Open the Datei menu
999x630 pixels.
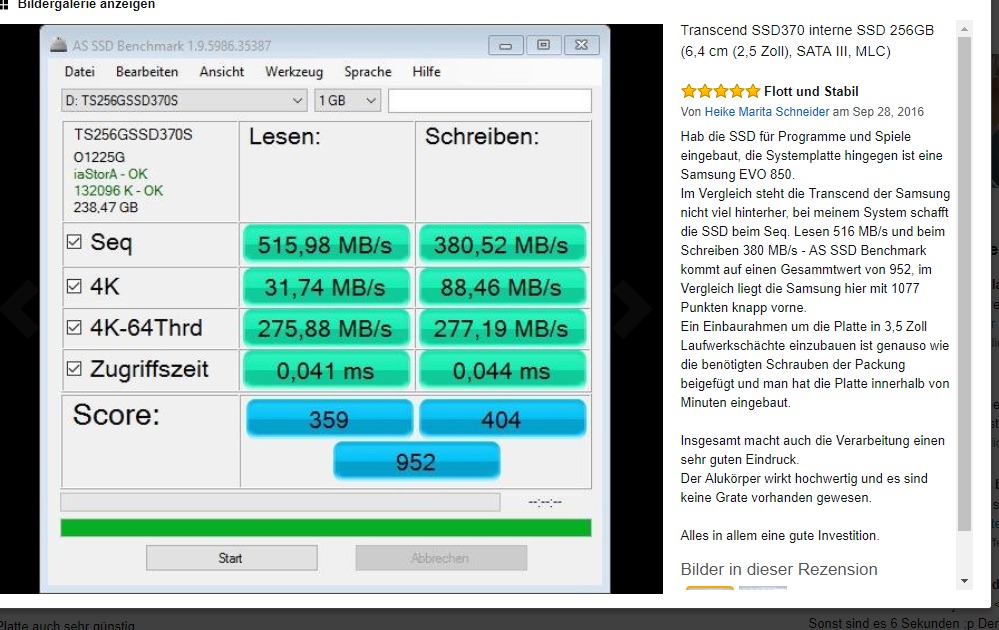[x=80, y=71]
